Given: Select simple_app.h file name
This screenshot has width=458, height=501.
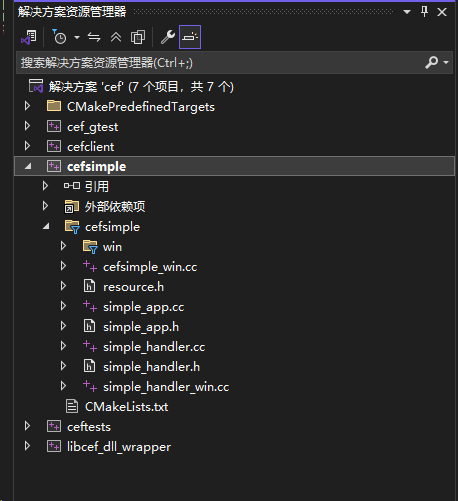Looking at the screenshot, I should coord(141,327).
